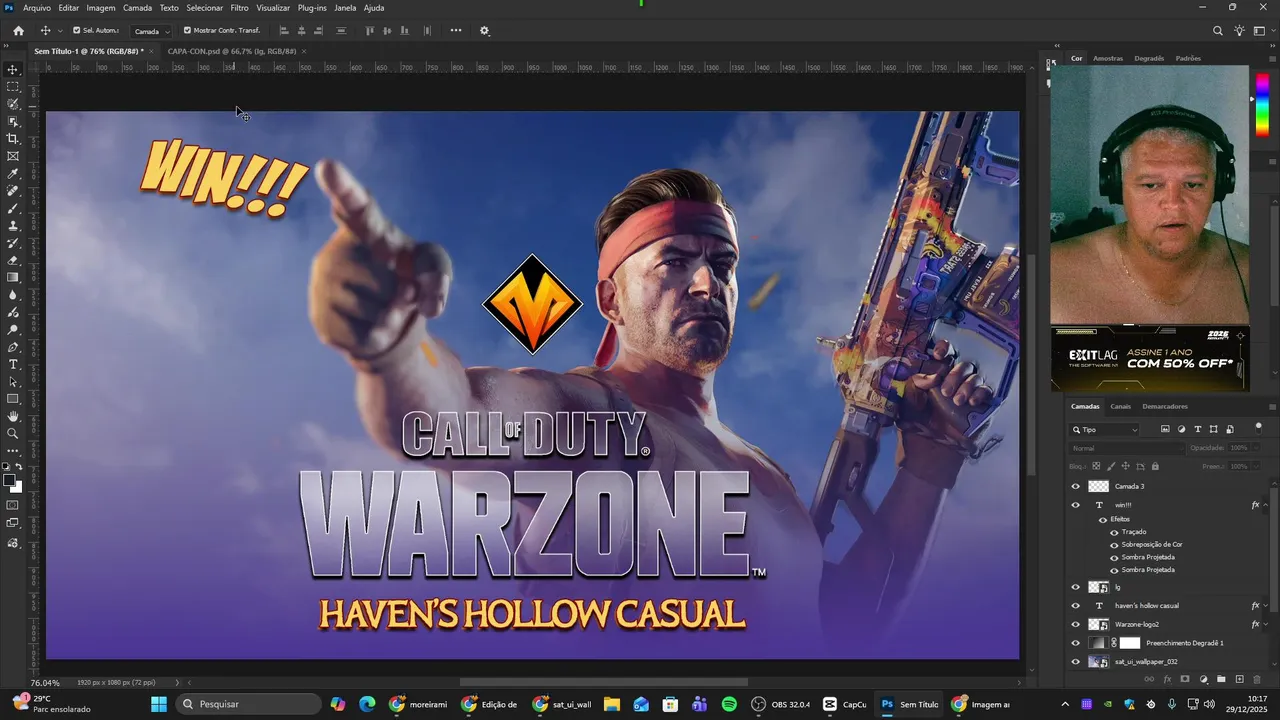Screen dimensions: 1280x720
Task: Open the Tipo layer filter dropdown
Action: pyautogui.click(x=1105, y=429)
